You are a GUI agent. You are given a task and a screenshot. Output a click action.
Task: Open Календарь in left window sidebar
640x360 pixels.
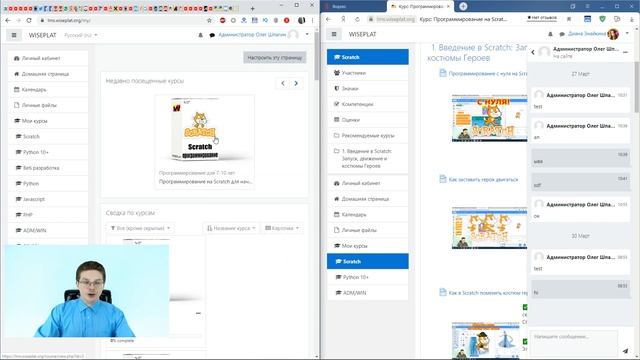48,89
